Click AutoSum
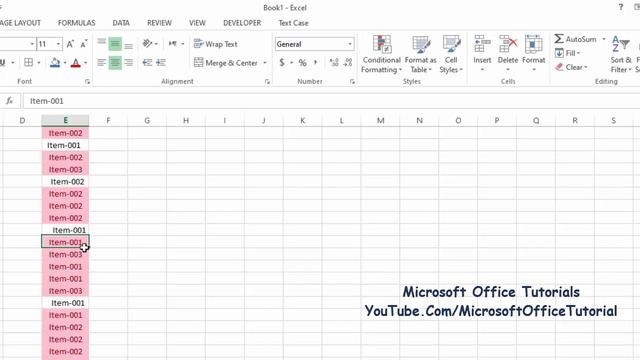 click(x=576, y=39)
